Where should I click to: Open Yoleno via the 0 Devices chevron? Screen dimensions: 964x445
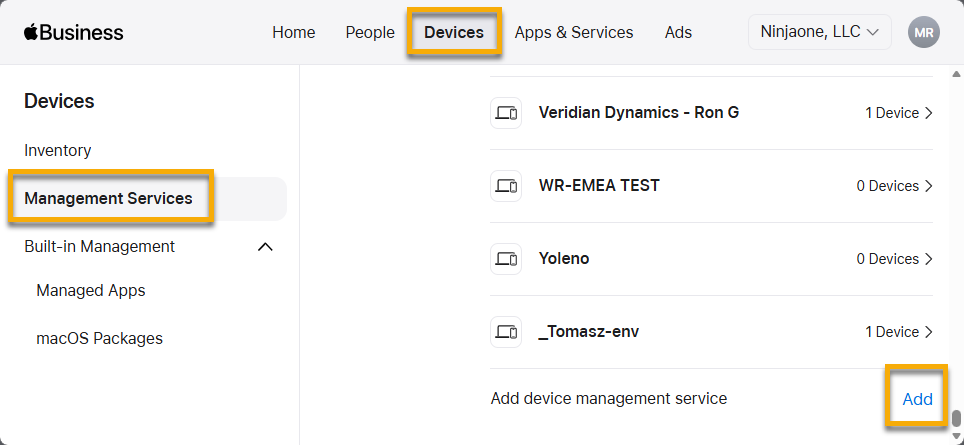coord(929,259)
